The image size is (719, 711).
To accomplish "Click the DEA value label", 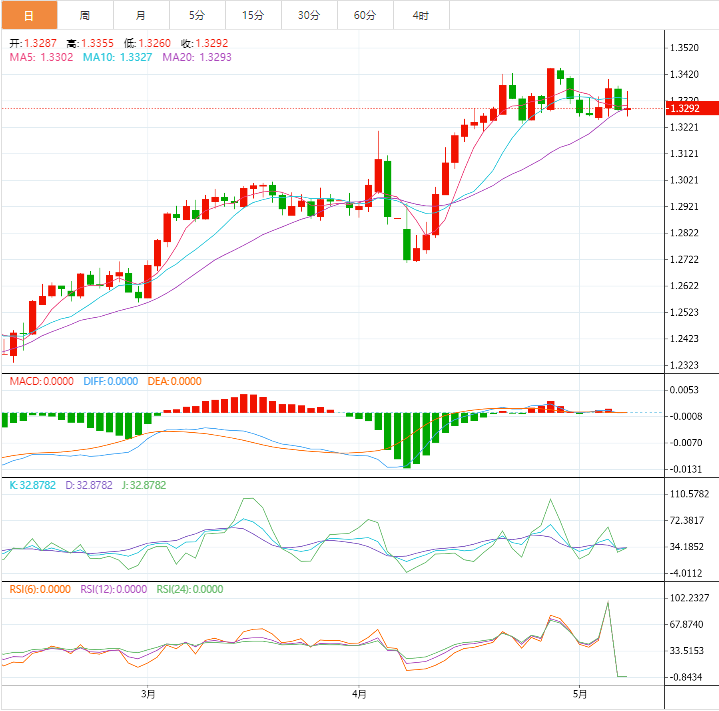I will [174, 381].
